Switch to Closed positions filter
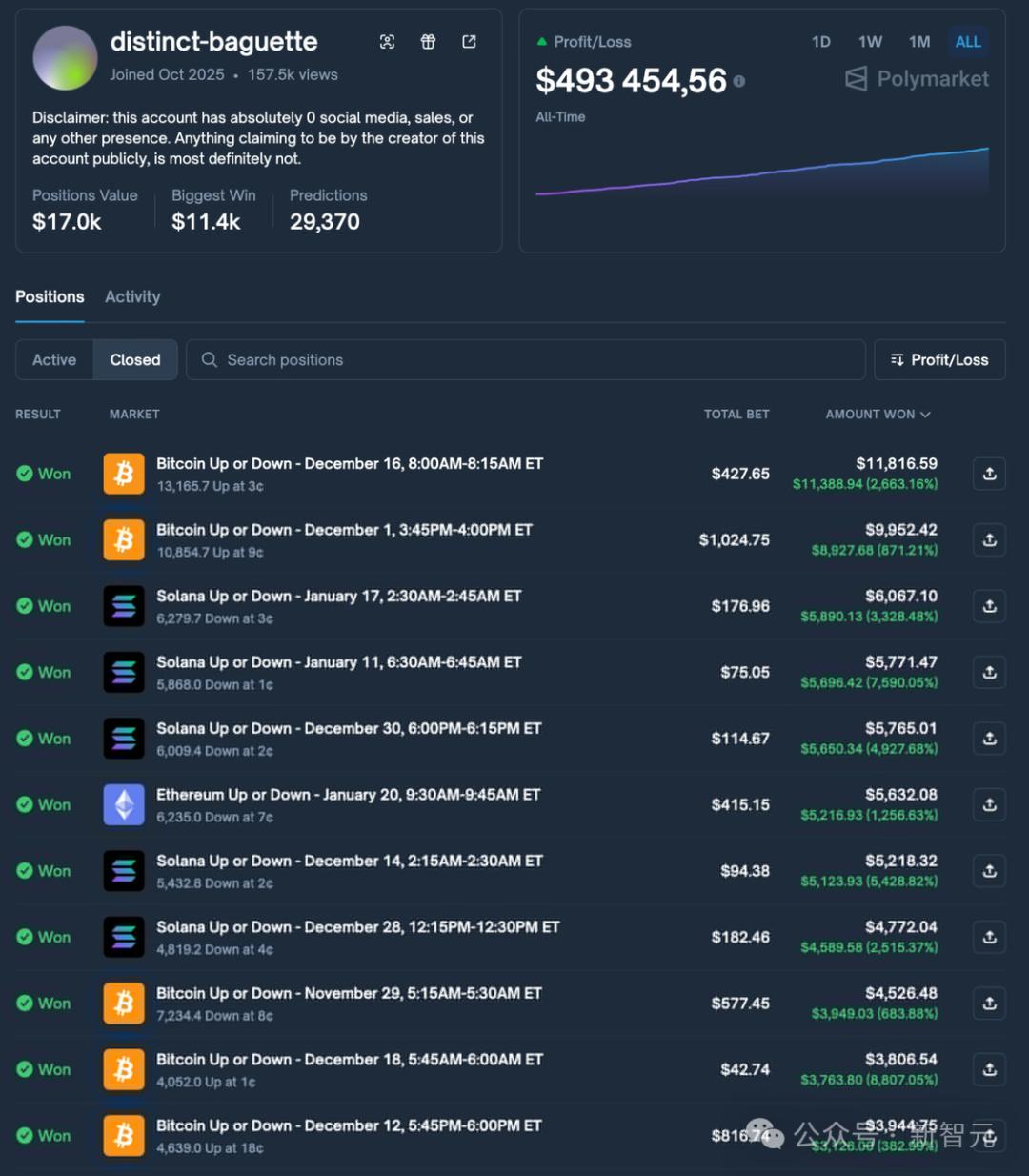Image resolution: width=1029 pixels, height=1176 pixels. 135,359
